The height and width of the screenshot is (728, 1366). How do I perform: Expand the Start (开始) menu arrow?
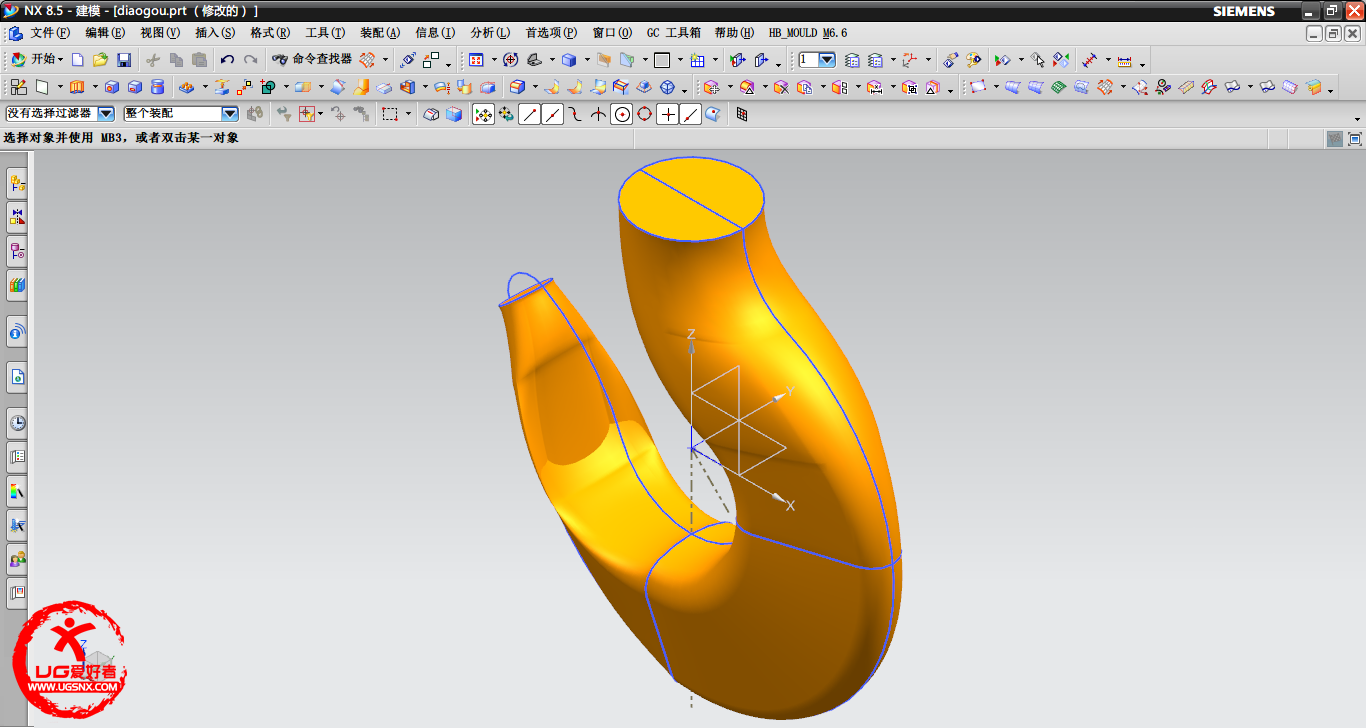(x=61, y=60)
